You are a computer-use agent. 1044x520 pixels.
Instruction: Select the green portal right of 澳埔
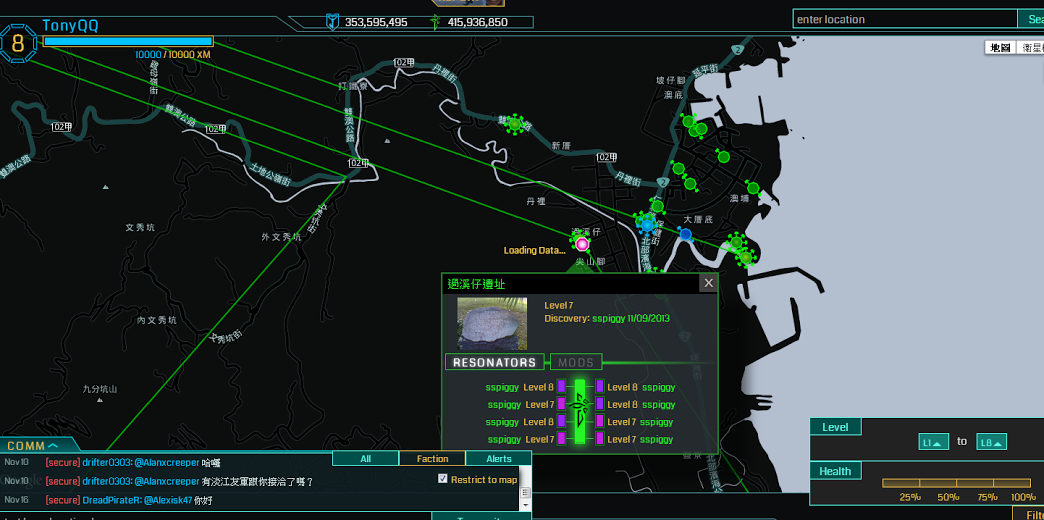pos(752,188)
